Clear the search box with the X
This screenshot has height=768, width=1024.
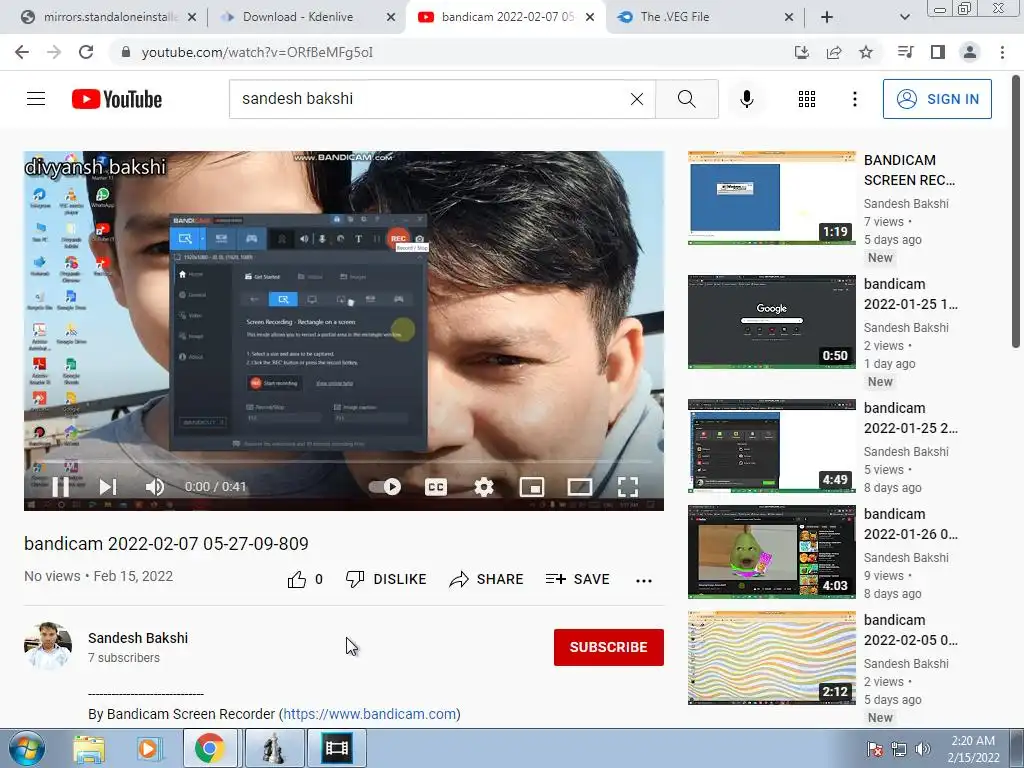(637, 99)
